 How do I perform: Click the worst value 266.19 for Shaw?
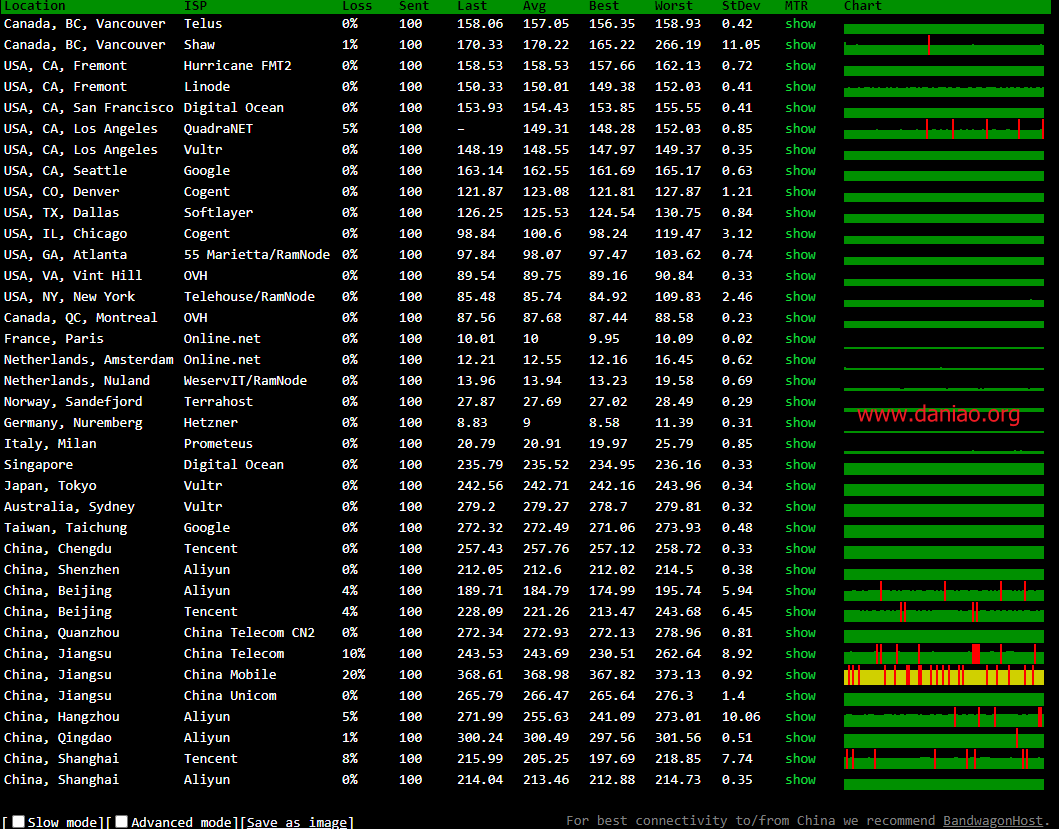point(677,45)
